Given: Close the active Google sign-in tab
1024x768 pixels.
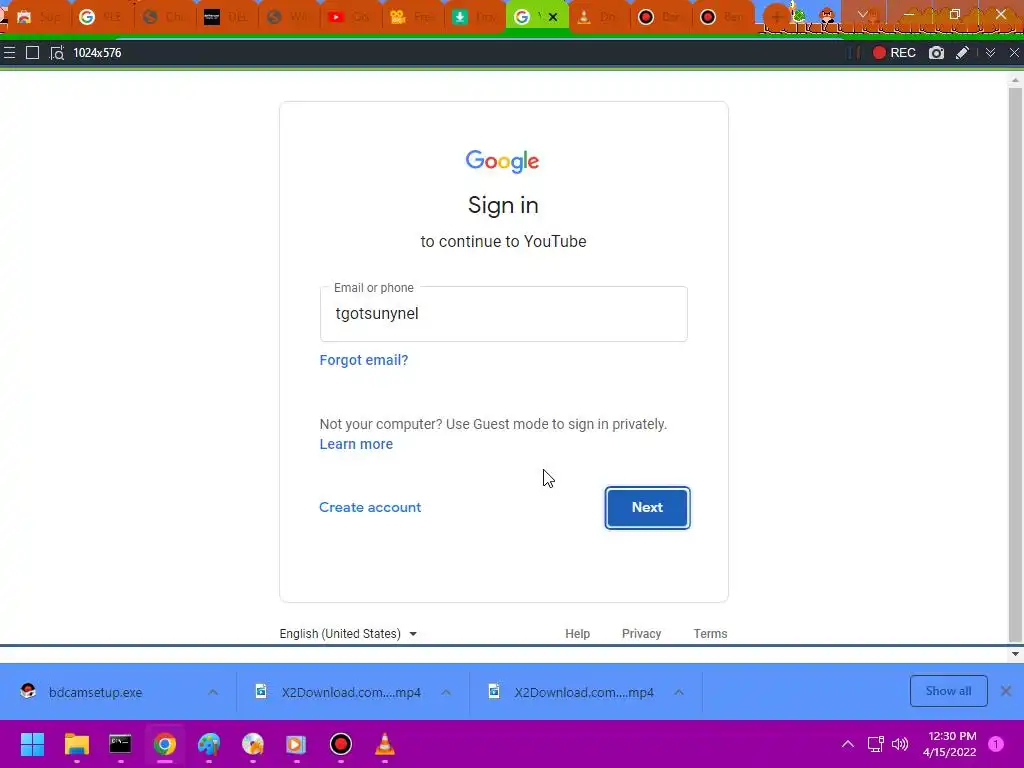Looking at the screenshot, I should [553, 17].
